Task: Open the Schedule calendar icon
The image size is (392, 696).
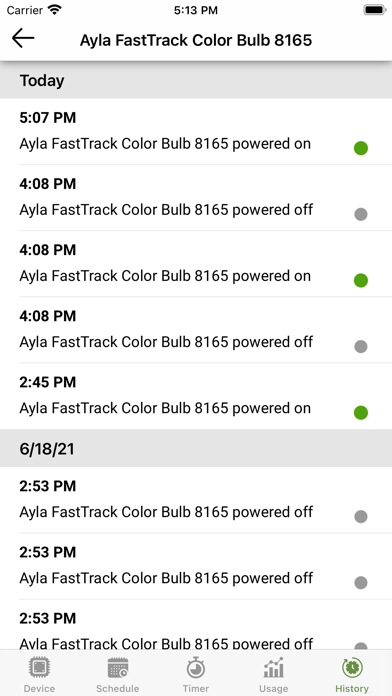Action: tap(118, 668)
